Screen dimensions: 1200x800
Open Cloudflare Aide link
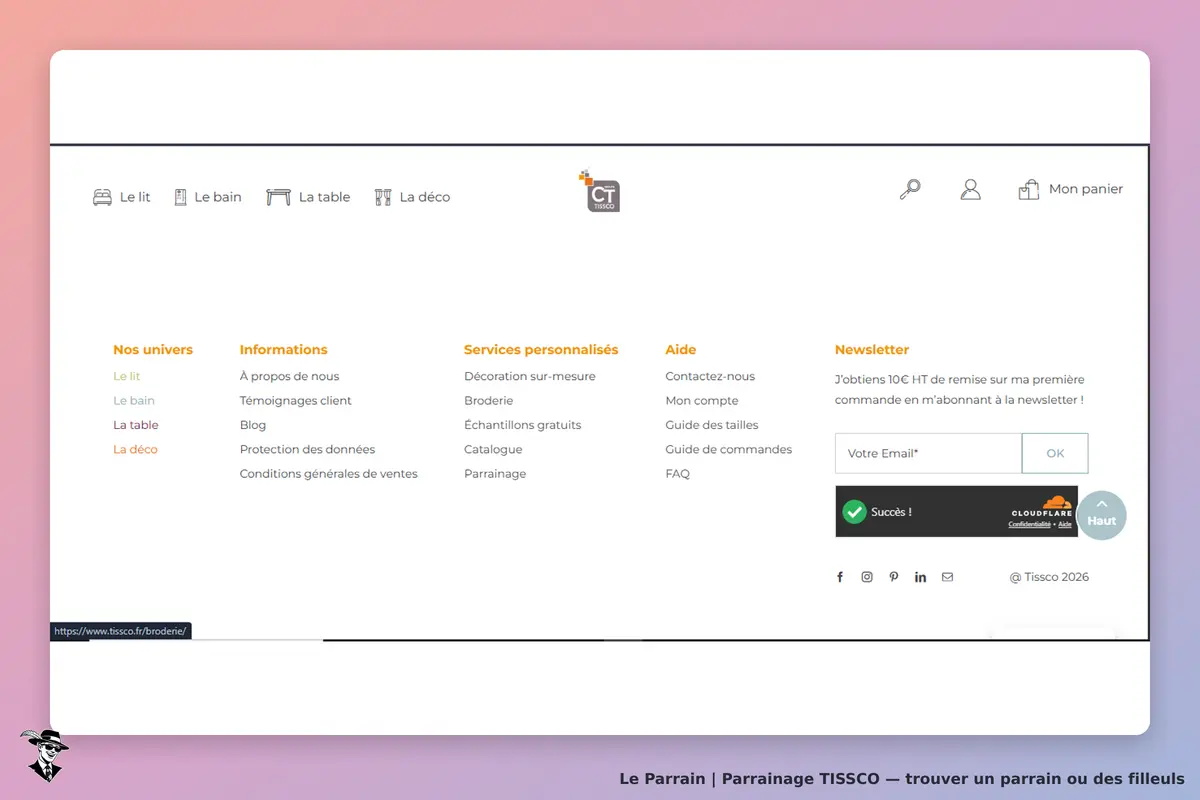[x=1065, y=524]
